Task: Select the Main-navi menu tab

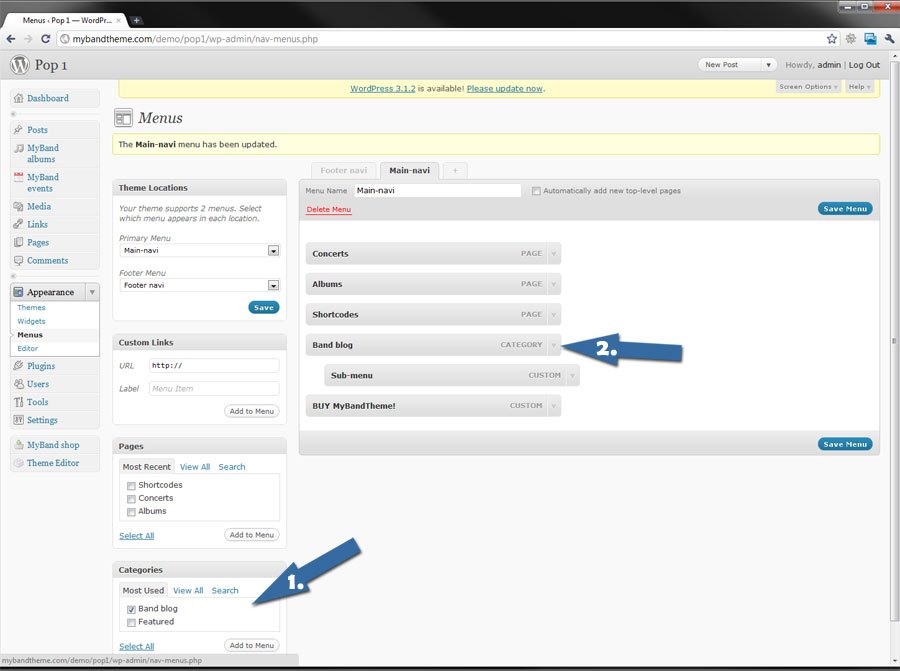Action: (409, 170)
